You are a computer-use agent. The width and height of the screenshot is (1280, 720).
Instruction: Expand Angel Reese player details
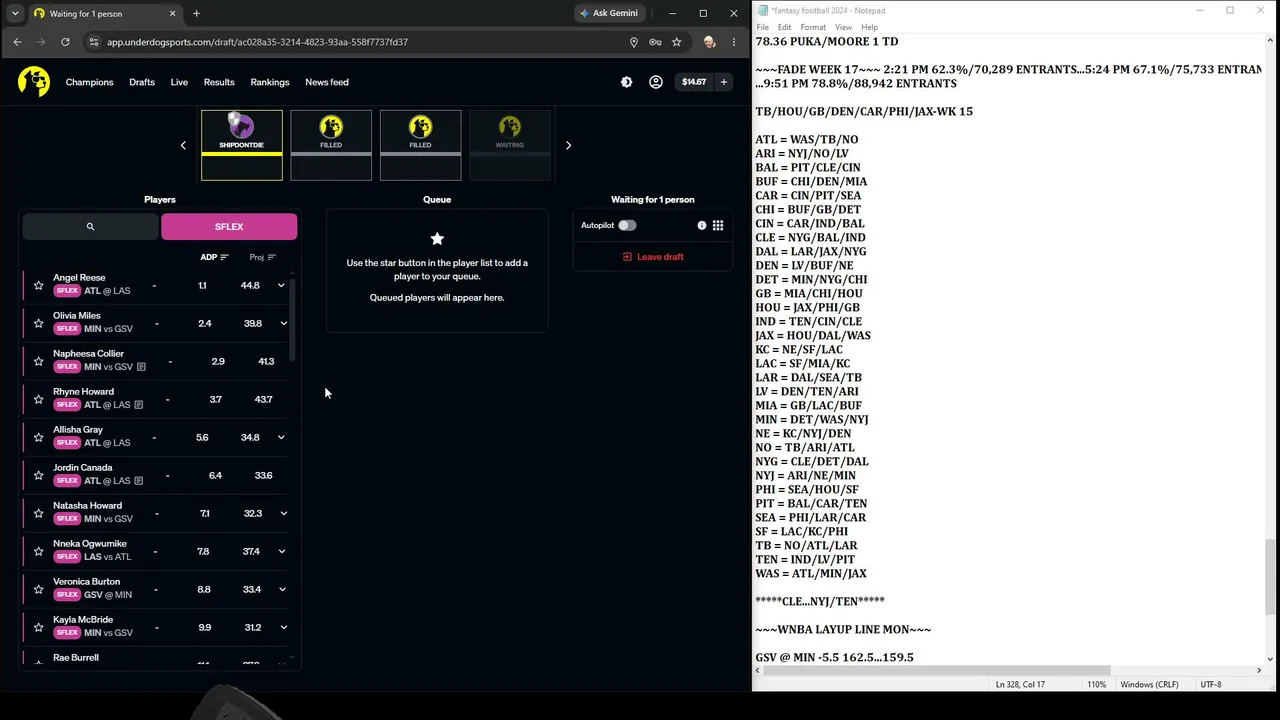click(281, 285)
